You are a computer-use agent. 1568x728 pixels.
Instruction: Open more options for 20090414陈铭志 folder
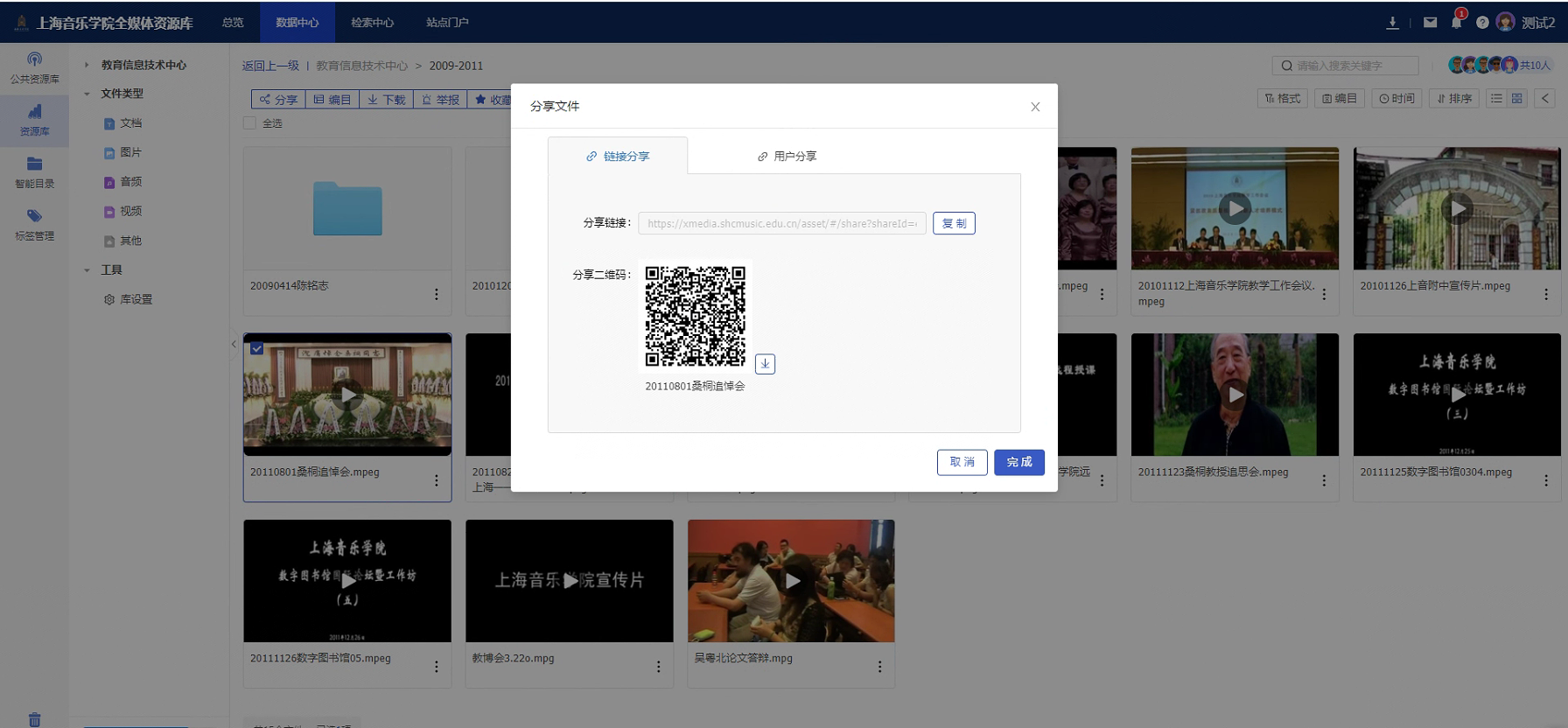pos(437,295)
